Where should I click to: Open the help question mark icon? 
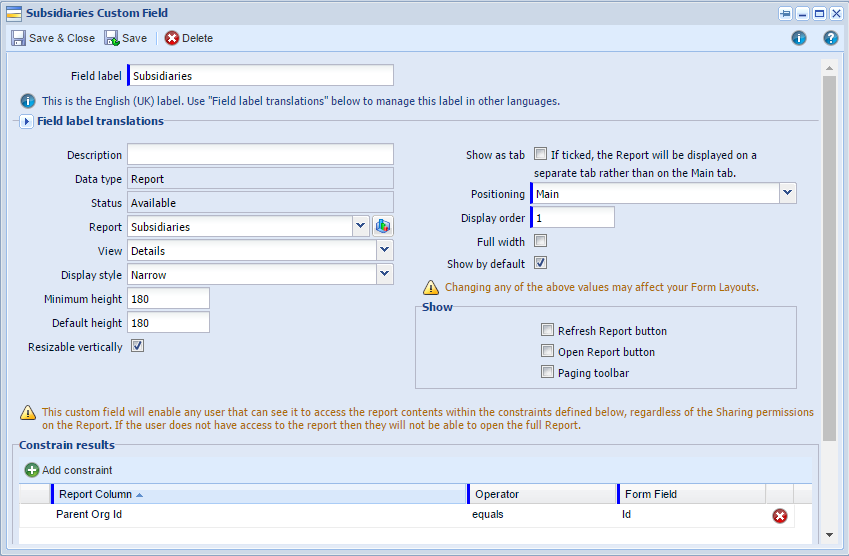831,38
